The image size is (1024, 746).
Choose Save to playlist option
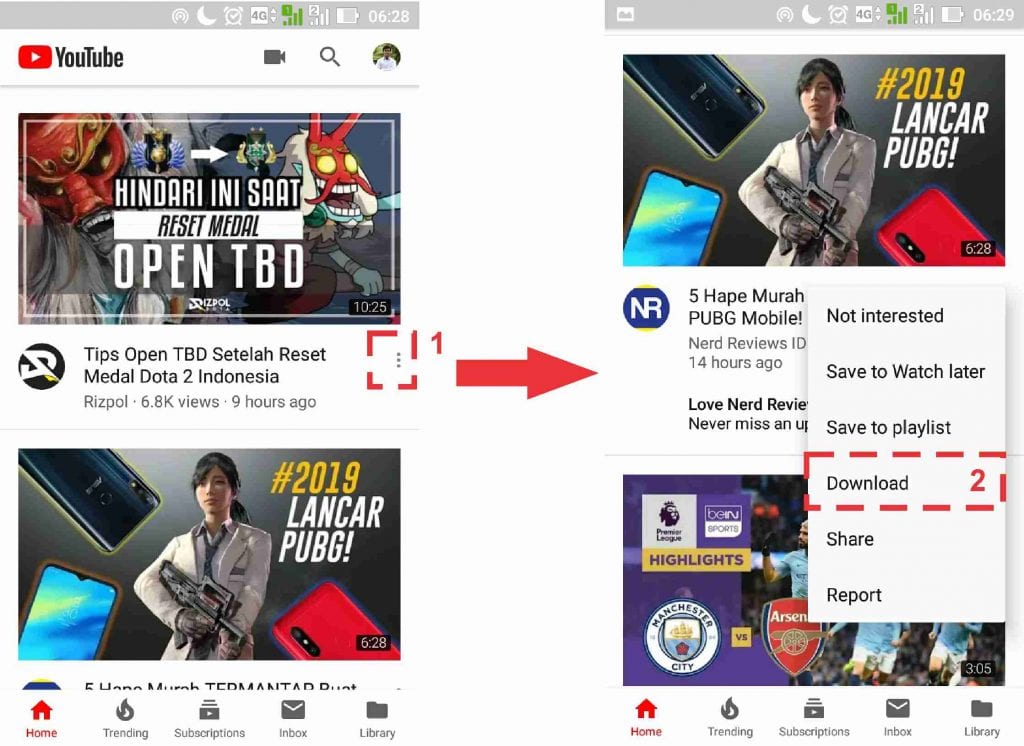[906, 427]
